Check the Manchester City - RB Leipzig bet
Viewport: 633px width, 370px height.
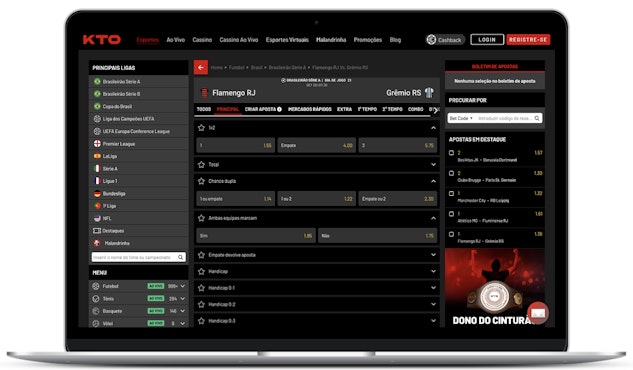point(451,194)
